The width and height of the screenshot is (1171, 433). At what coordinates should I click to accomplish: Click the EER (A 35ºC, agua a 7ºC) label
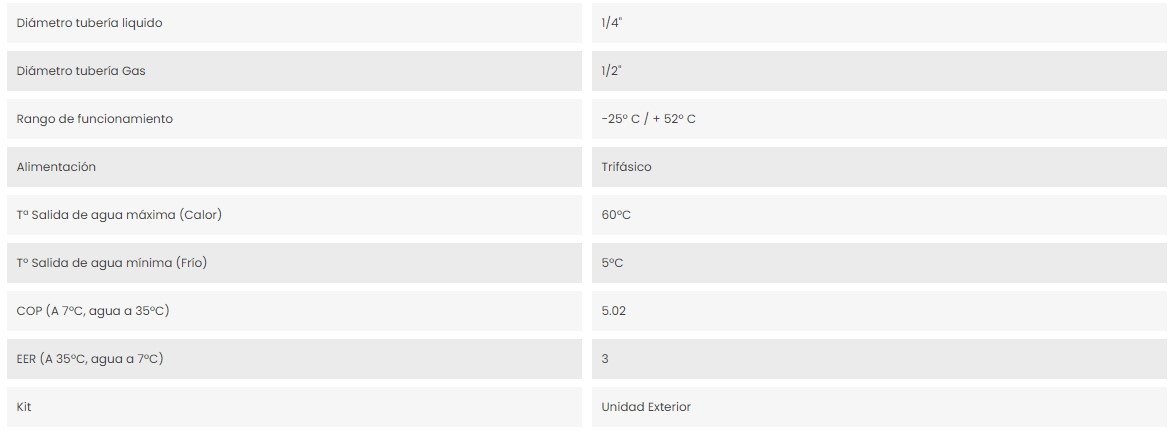pos(90,358)
